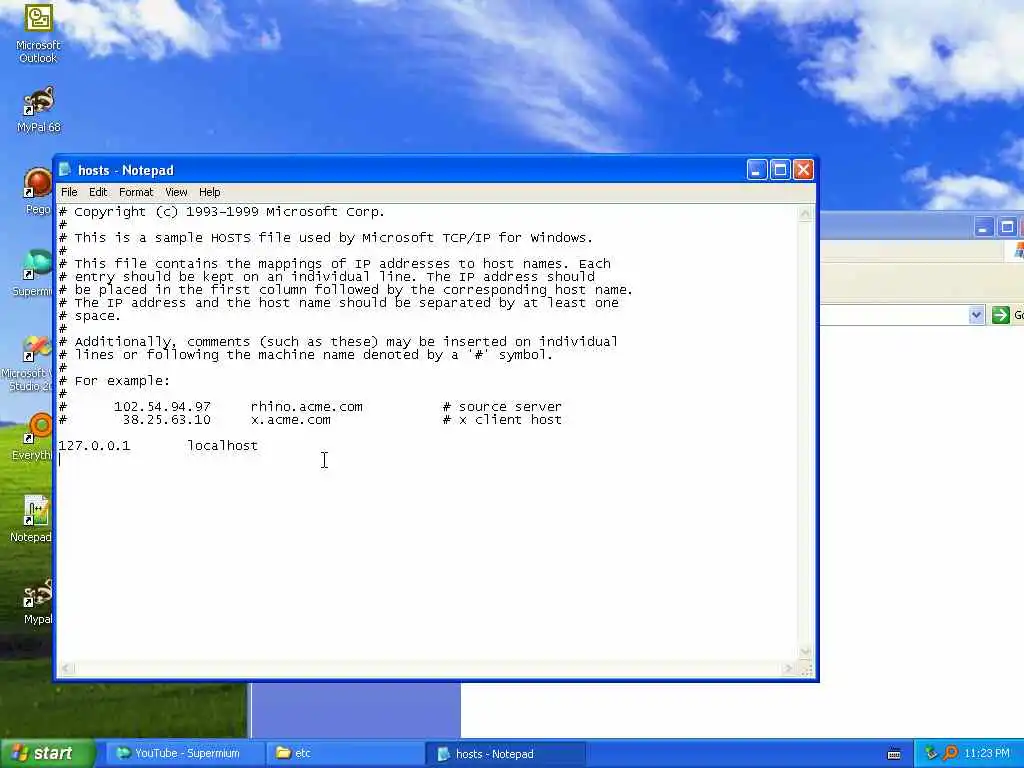Click the '102.54.94.97' example IP address
1024x768 pixels.
tap(163, 406)
